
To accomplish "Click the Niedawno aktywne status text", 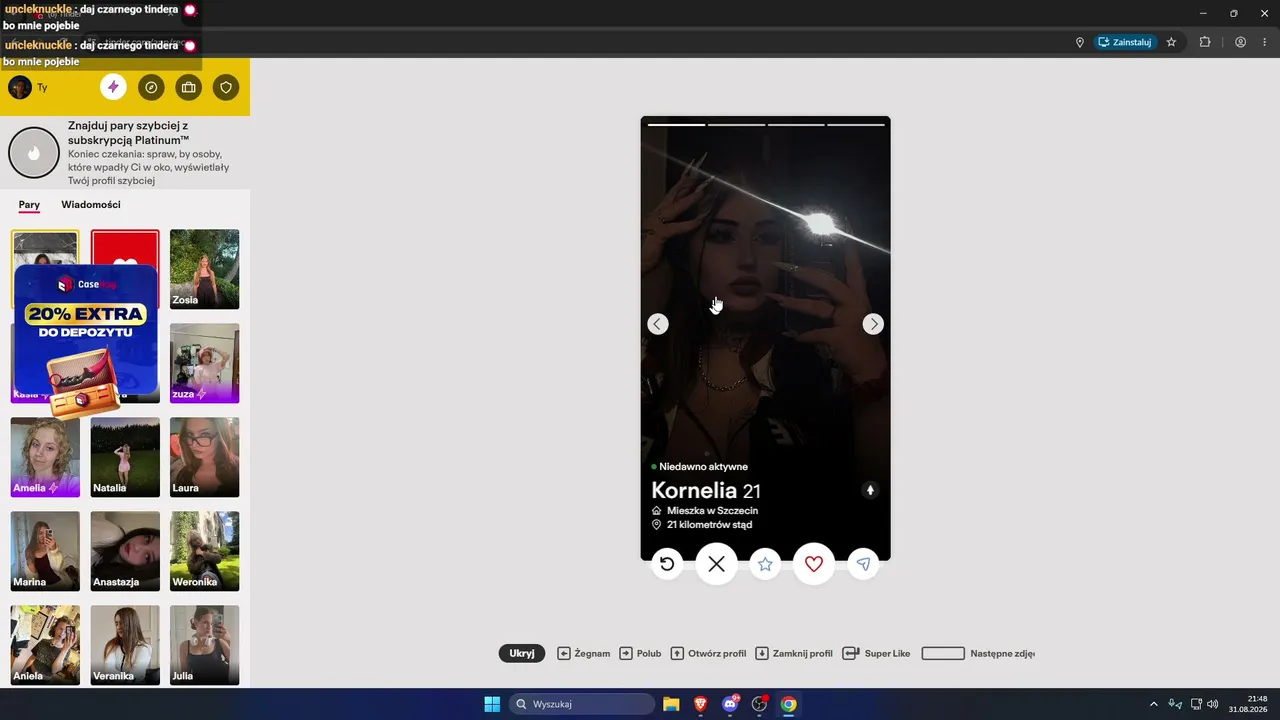I will [703, 467].
